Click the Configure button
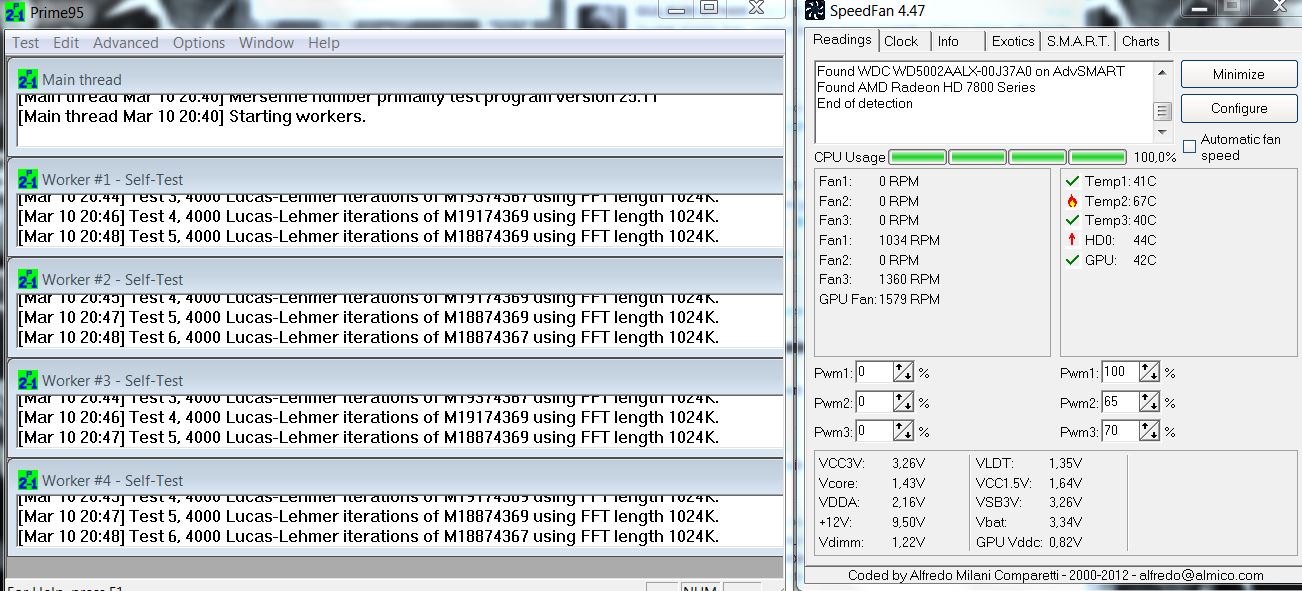 coord(1238,108)
